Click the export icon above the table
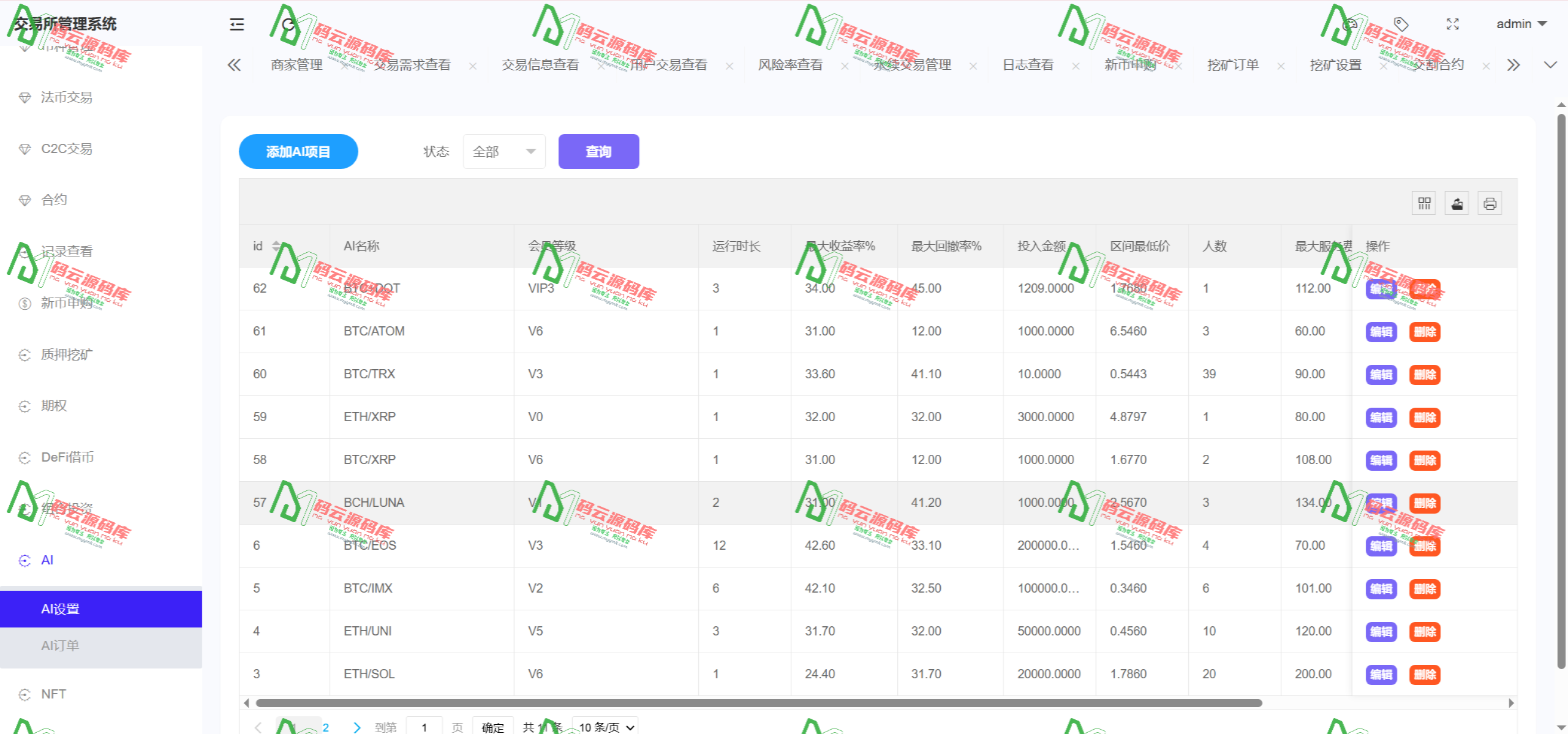Image resolution: width=1568 pixels, height=734 pixels. pos(1457,203)
